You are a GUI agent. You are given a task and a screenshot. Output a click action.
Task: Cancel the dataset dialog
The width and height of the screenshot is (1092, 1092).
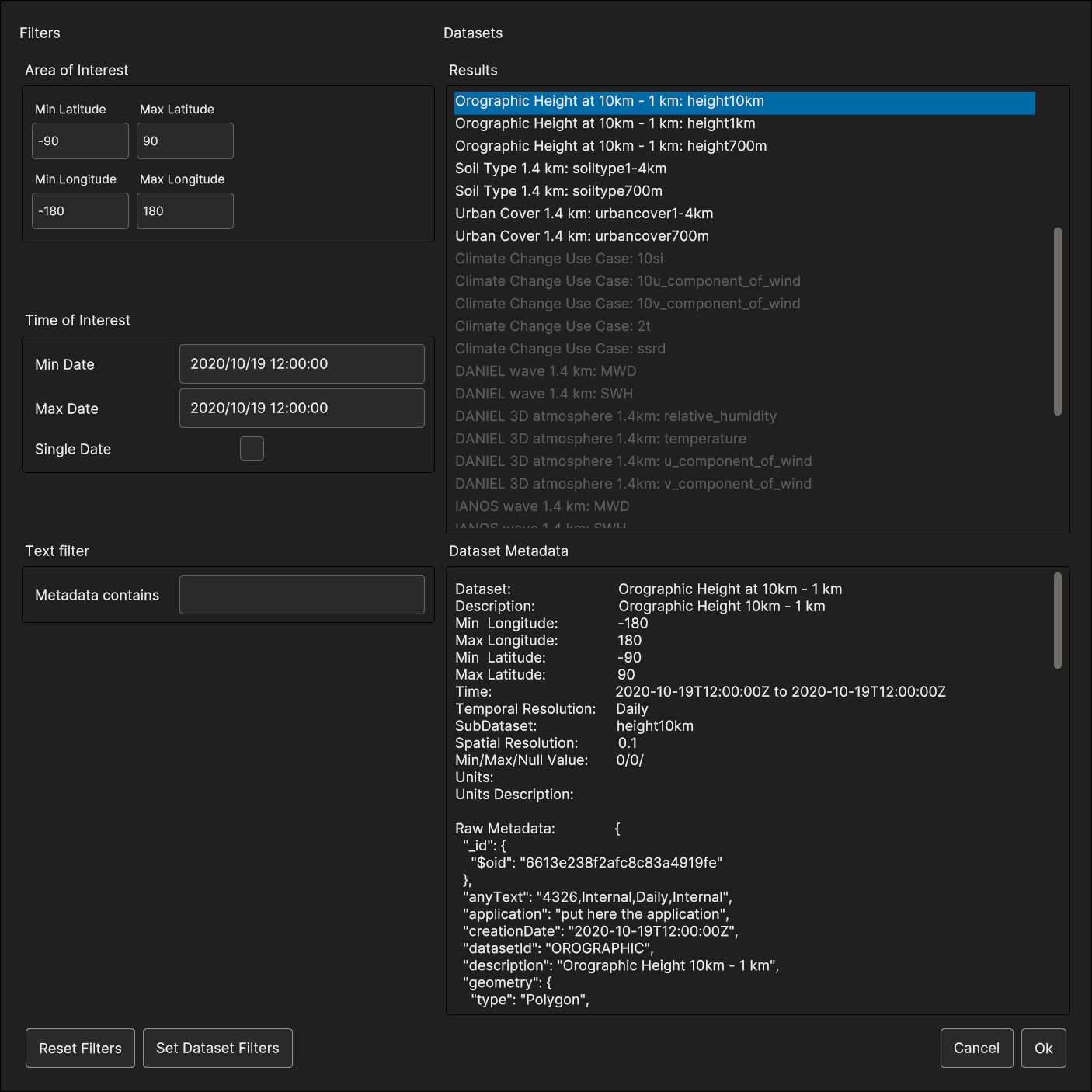click(976, 1048)
